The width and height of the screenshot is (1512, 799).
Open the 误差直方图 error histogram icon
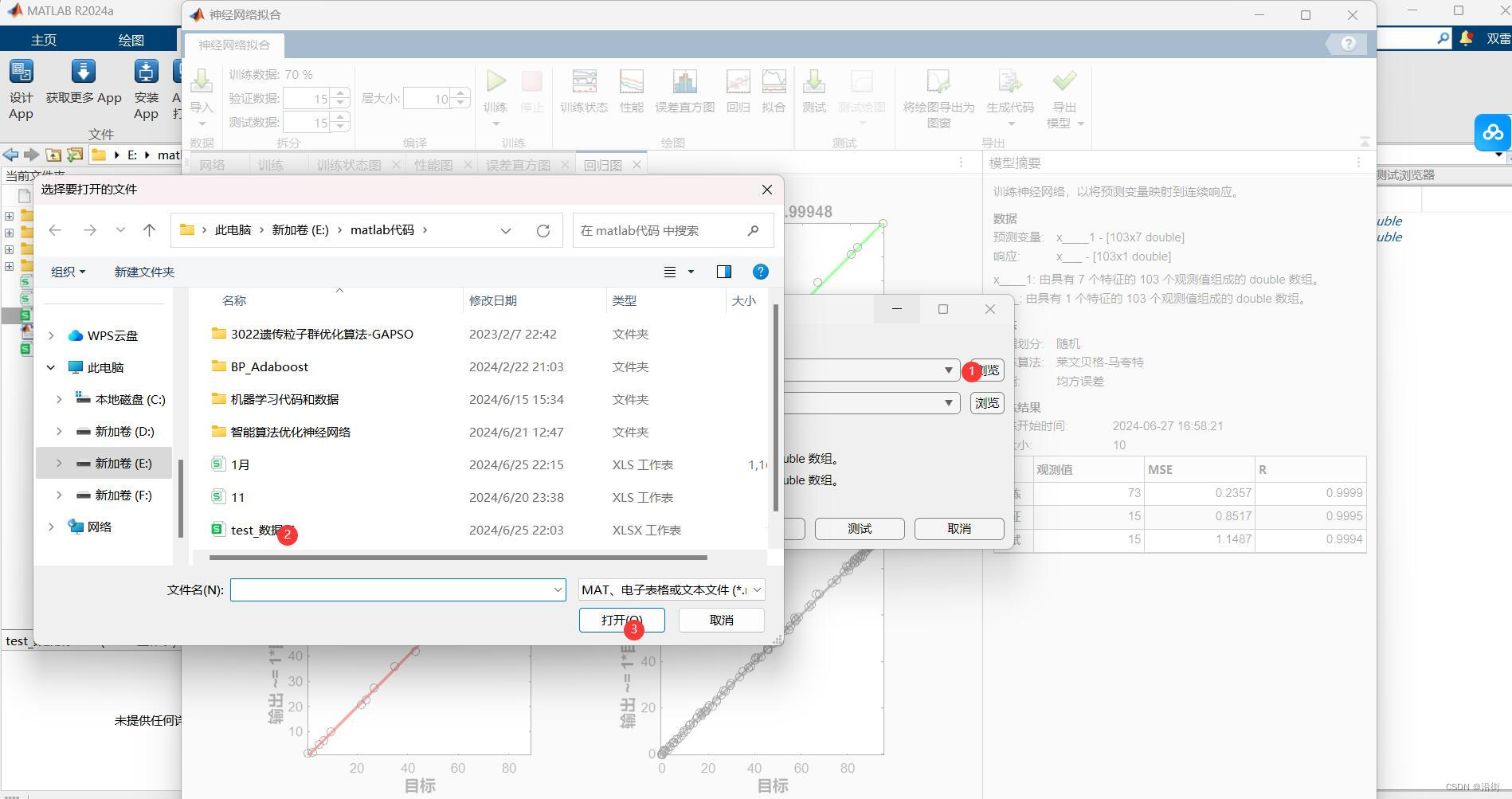tap(684, 89)
